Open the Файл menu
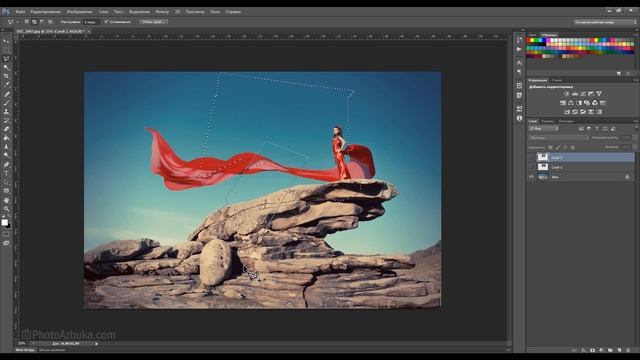This screenshot has width=640, height=360. click(20, 12)
